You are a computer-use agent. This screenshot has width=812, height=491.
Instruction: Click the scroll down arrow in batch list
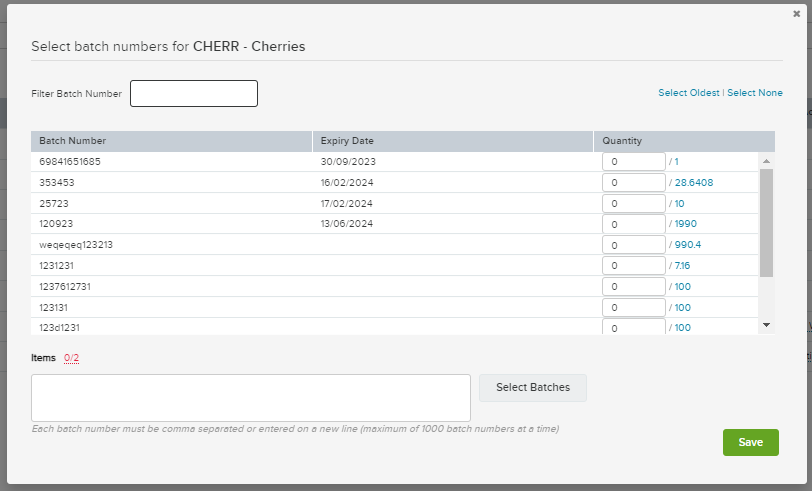pyautogui.click(x=766, y=325)
